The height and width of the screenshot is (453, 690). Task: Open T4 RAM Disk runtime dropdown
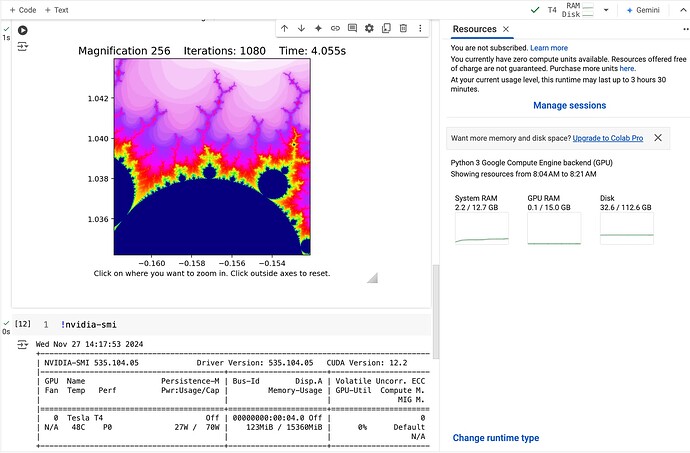coord(606,10)
